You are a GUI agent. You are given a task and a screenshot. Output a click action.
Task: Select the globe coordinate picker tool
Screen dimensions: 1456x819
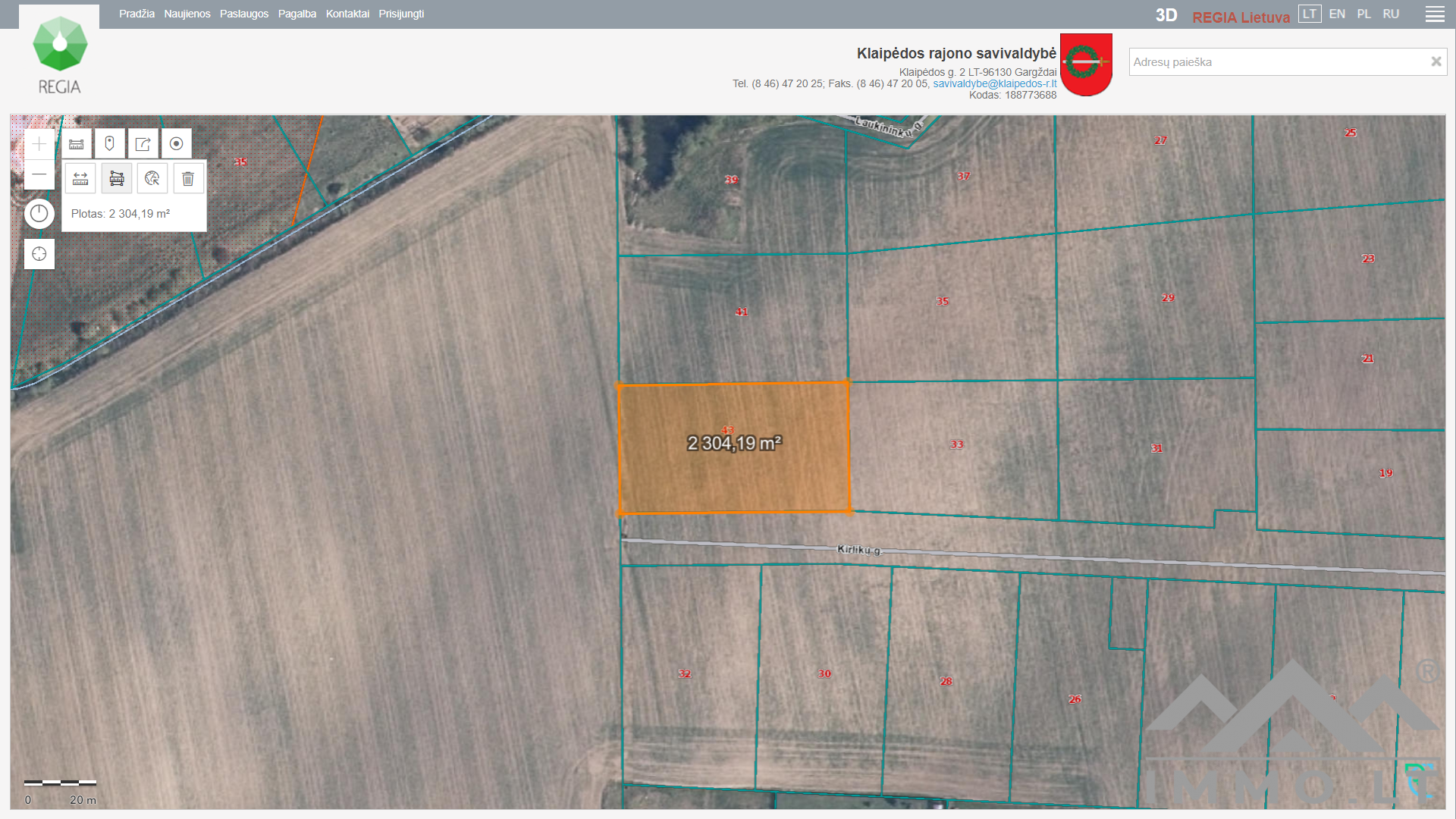coord(152,178)
